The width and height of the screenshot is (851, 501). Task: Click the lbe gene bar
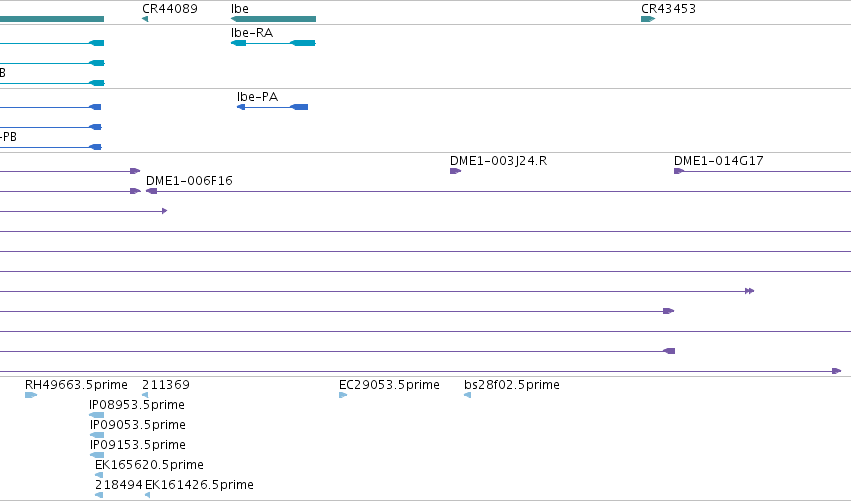(x=273, y=19)
